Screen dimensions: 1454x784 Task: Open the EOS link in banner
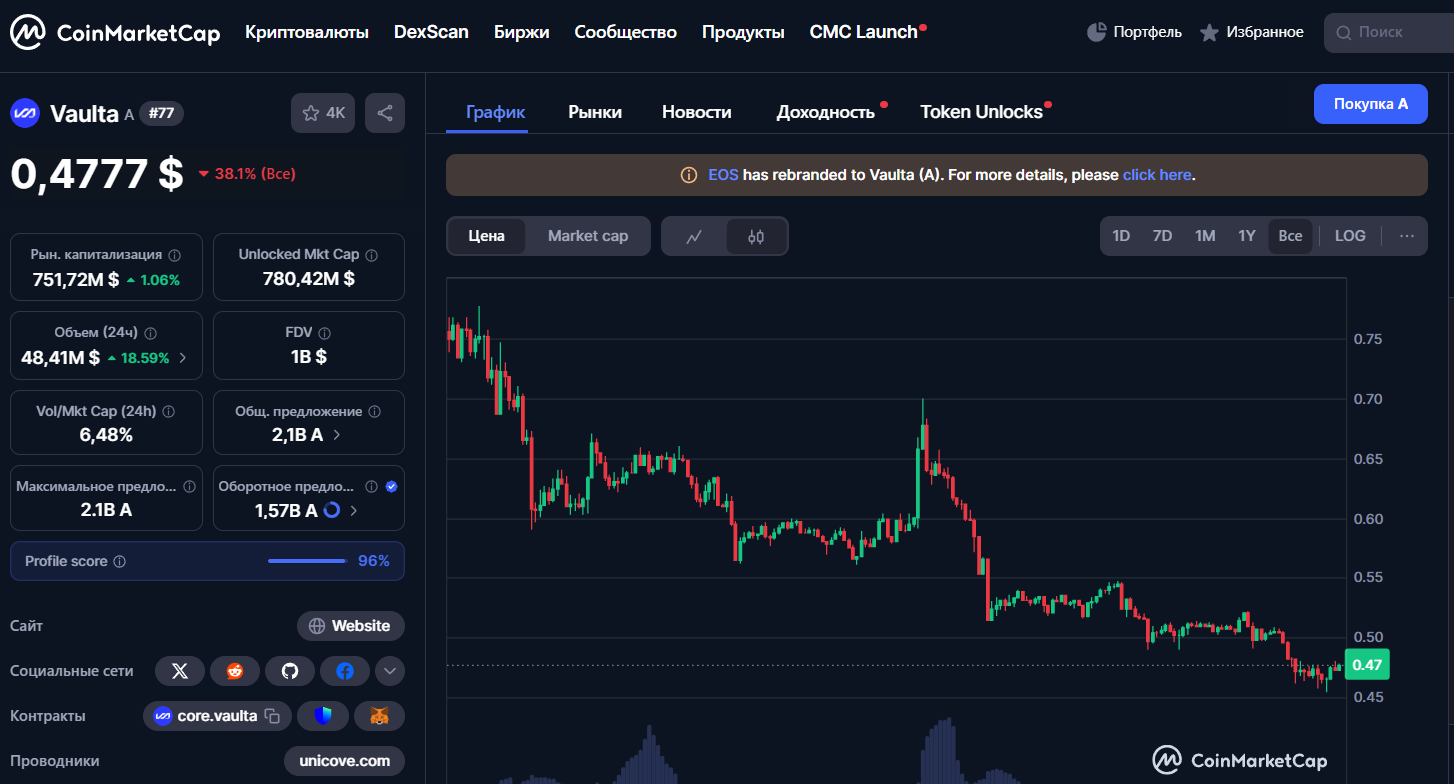(x=723, y=175)
